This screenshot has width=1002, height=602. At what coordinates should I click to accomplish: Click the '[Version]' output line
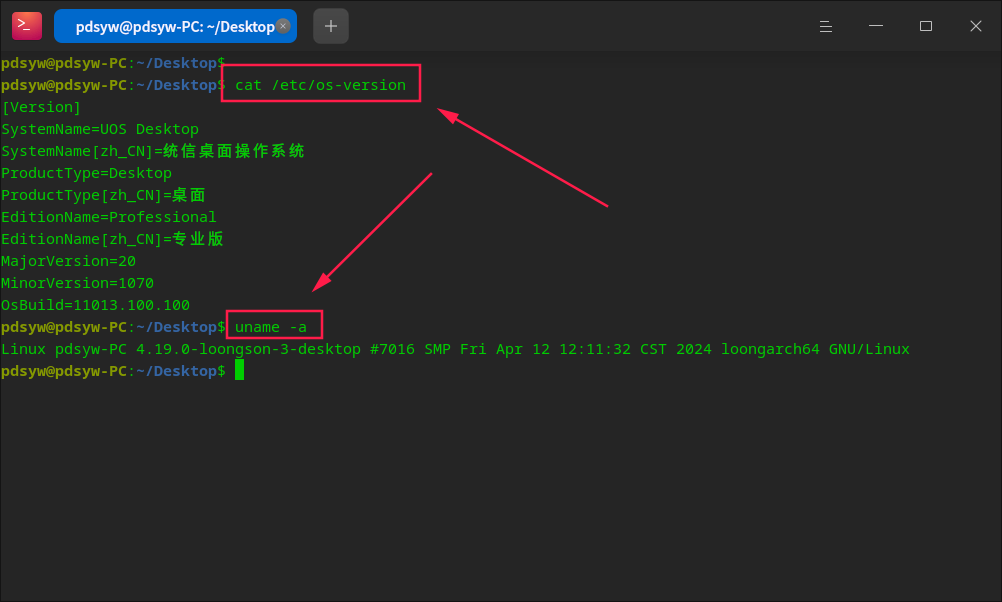pos(41,107)
